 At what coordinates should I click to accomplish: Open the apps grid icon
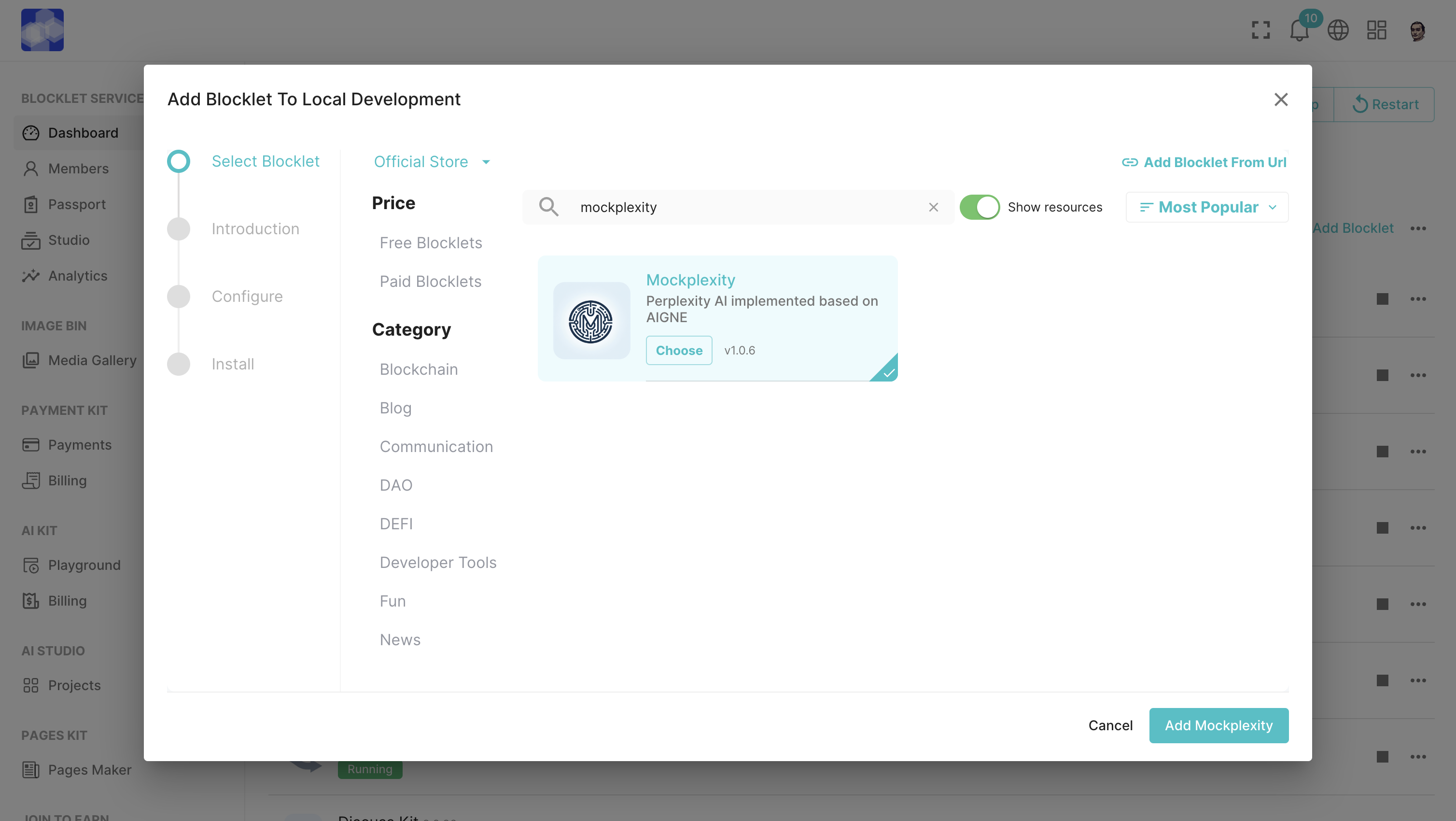click(1376, 30)
